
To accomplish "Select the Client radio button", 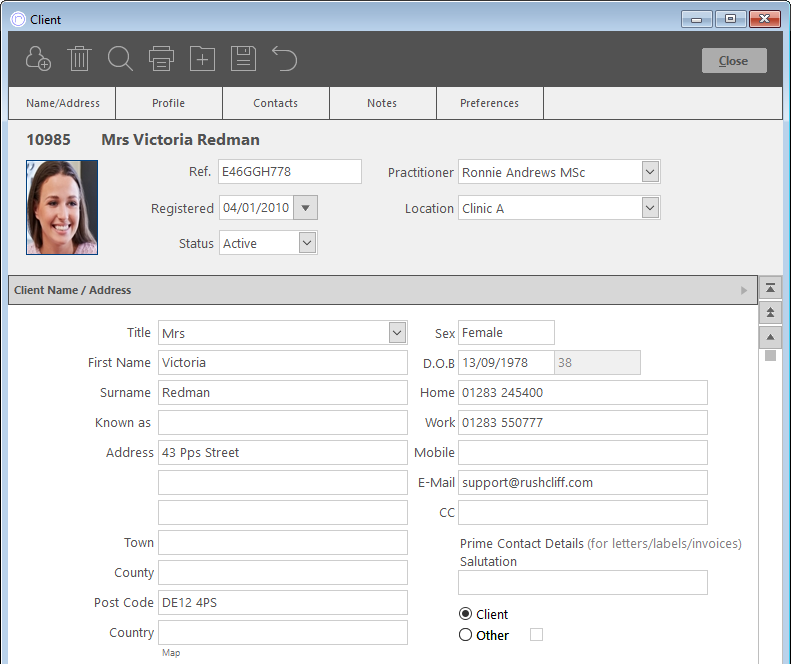I will [465, 614].
